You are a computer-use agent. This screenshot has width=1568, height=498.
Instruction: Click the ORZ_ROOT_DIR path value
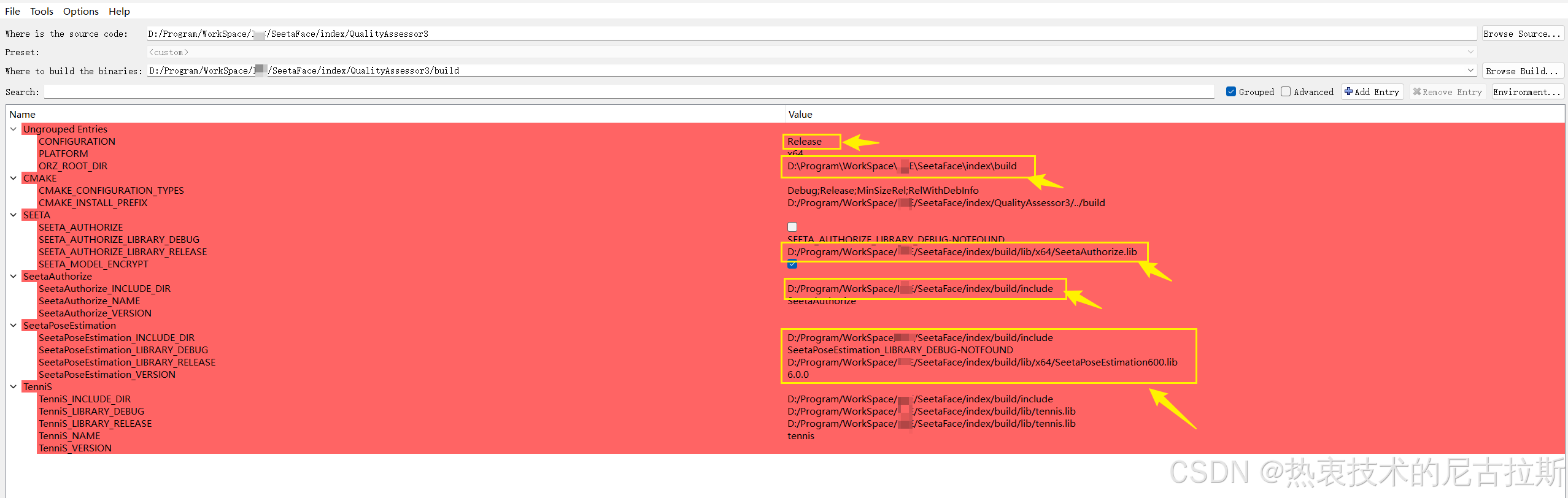[902, 166]
